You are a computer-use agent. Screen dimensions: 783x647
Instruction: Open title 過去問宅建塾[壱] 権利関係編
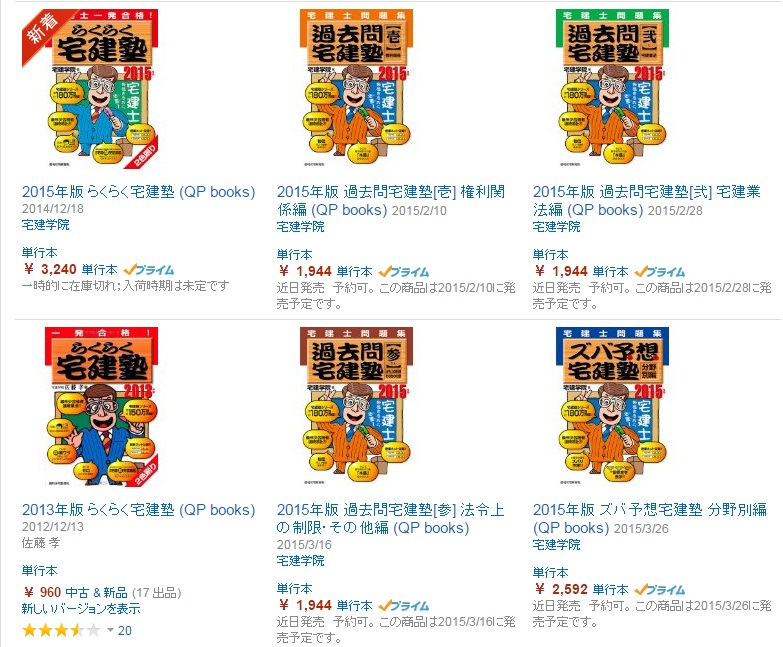(391, 200)
